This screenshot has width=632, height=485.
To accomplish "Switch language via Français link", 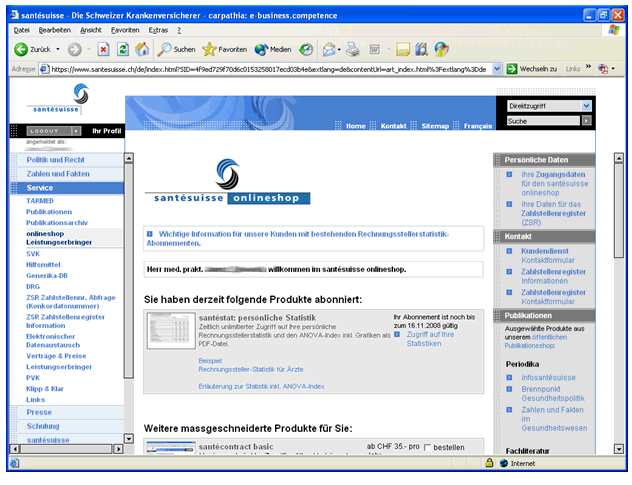I will click(478, 126).
